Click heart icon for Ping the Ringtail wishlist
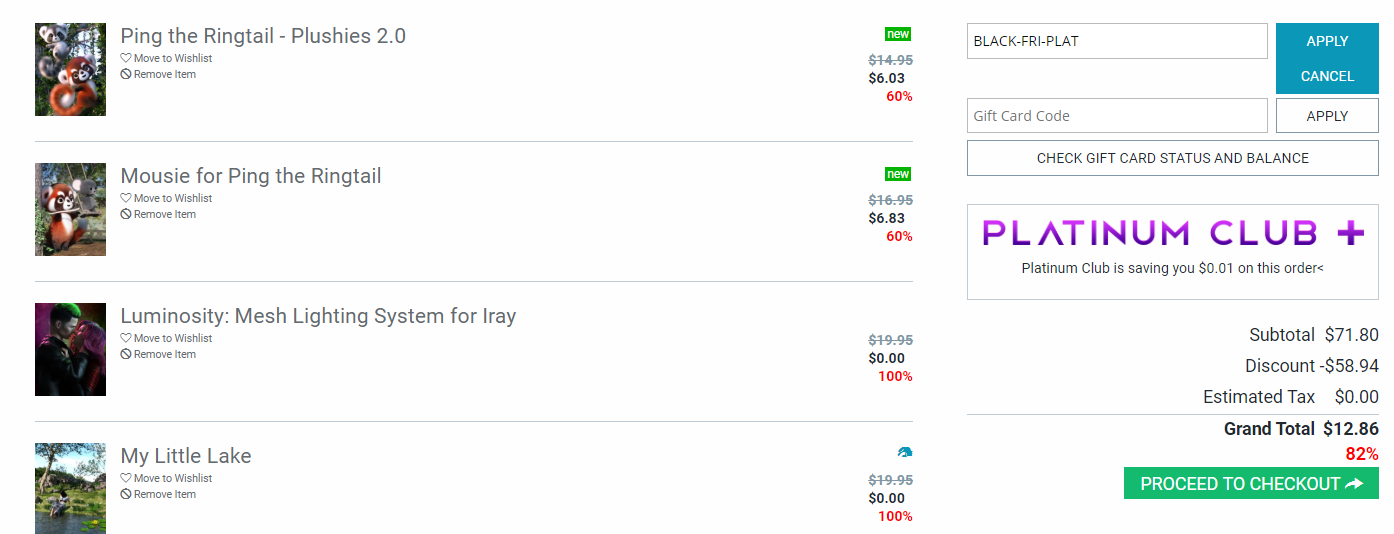 (126, 58)
